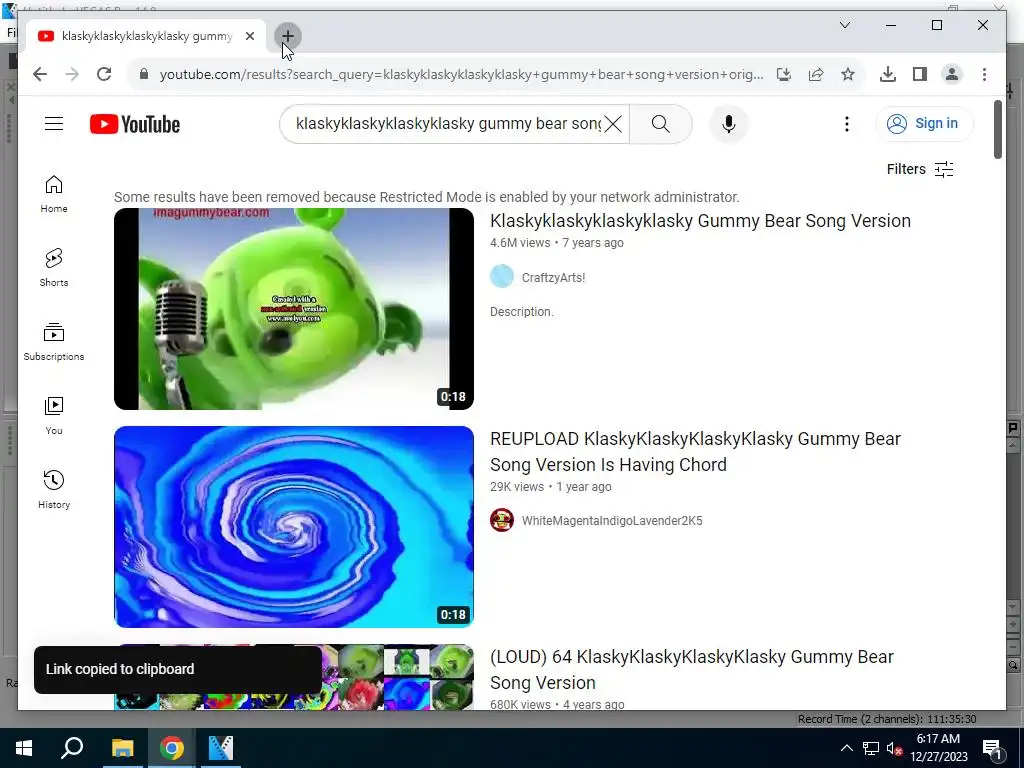Click the YouTube search text field
The image size is (1024, 768).
coord(449,123)
